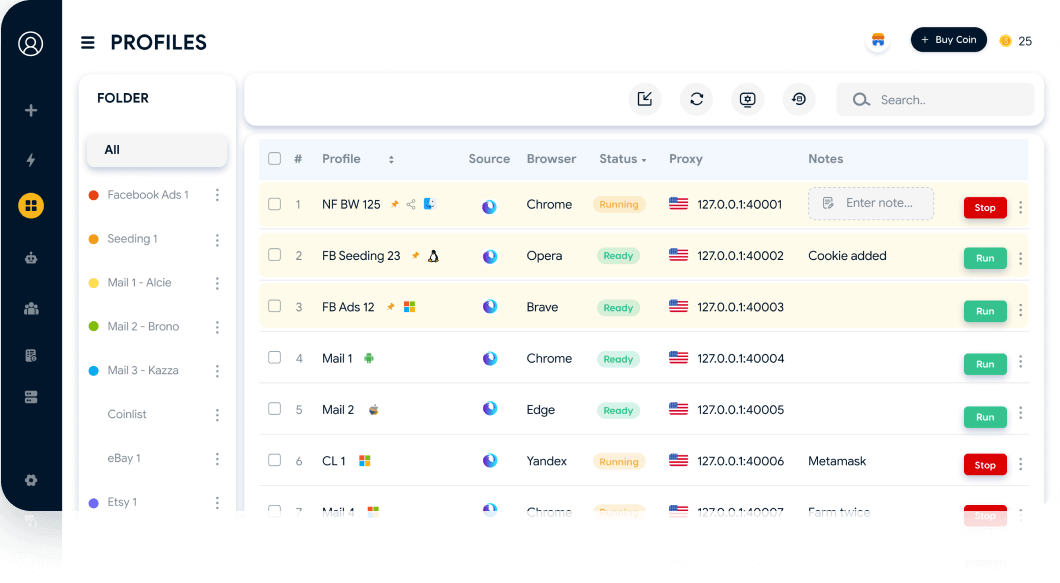Open options menu for Seeding 1 folder
This screenshot has width=1060, height=583.
coord(217,240)
